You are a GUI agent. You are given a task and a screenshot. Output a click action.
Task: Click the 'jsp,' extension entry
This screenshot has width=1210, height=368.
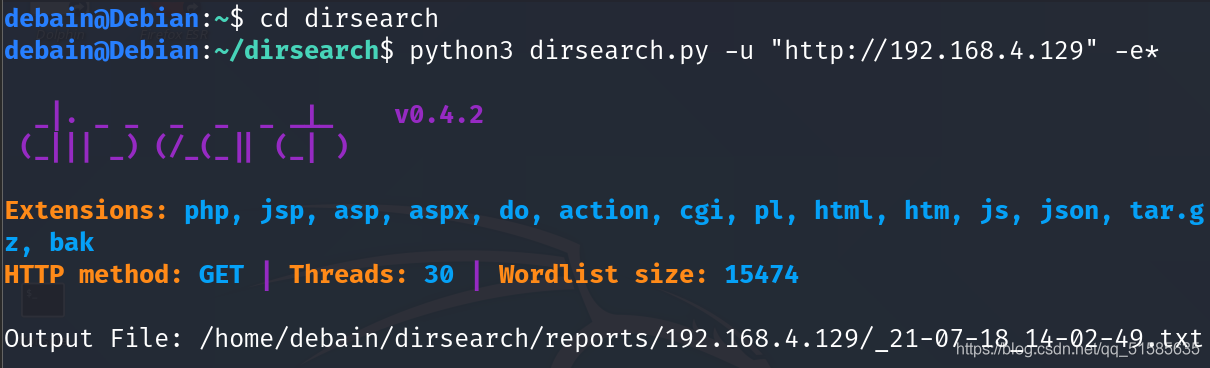[289, 211]
